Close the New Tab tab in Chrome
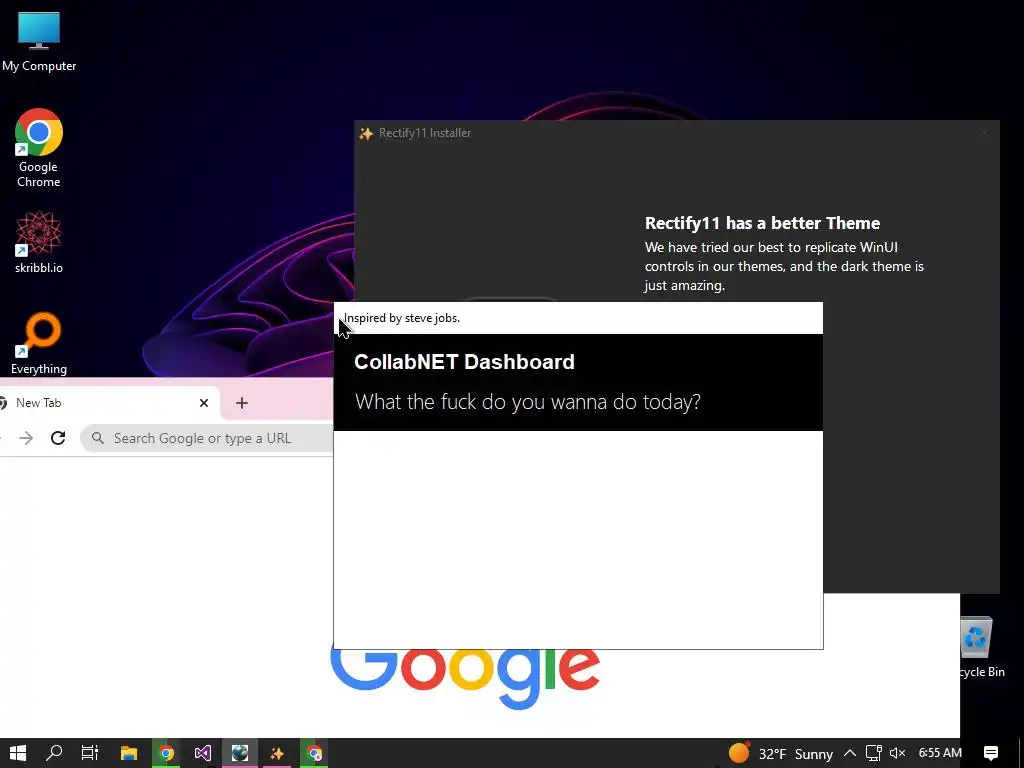 (x=204, y=403)
